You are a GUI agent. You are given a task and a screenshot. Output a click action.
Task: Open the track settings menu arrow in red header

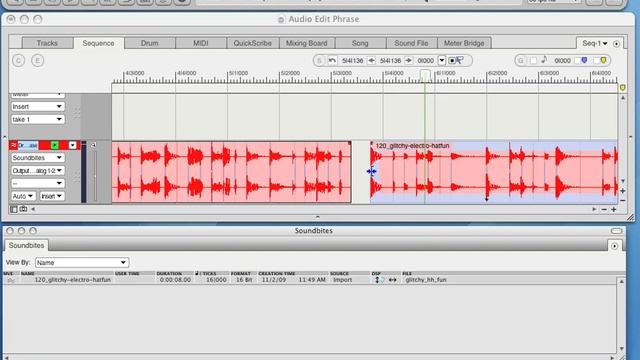coord(73,145)
